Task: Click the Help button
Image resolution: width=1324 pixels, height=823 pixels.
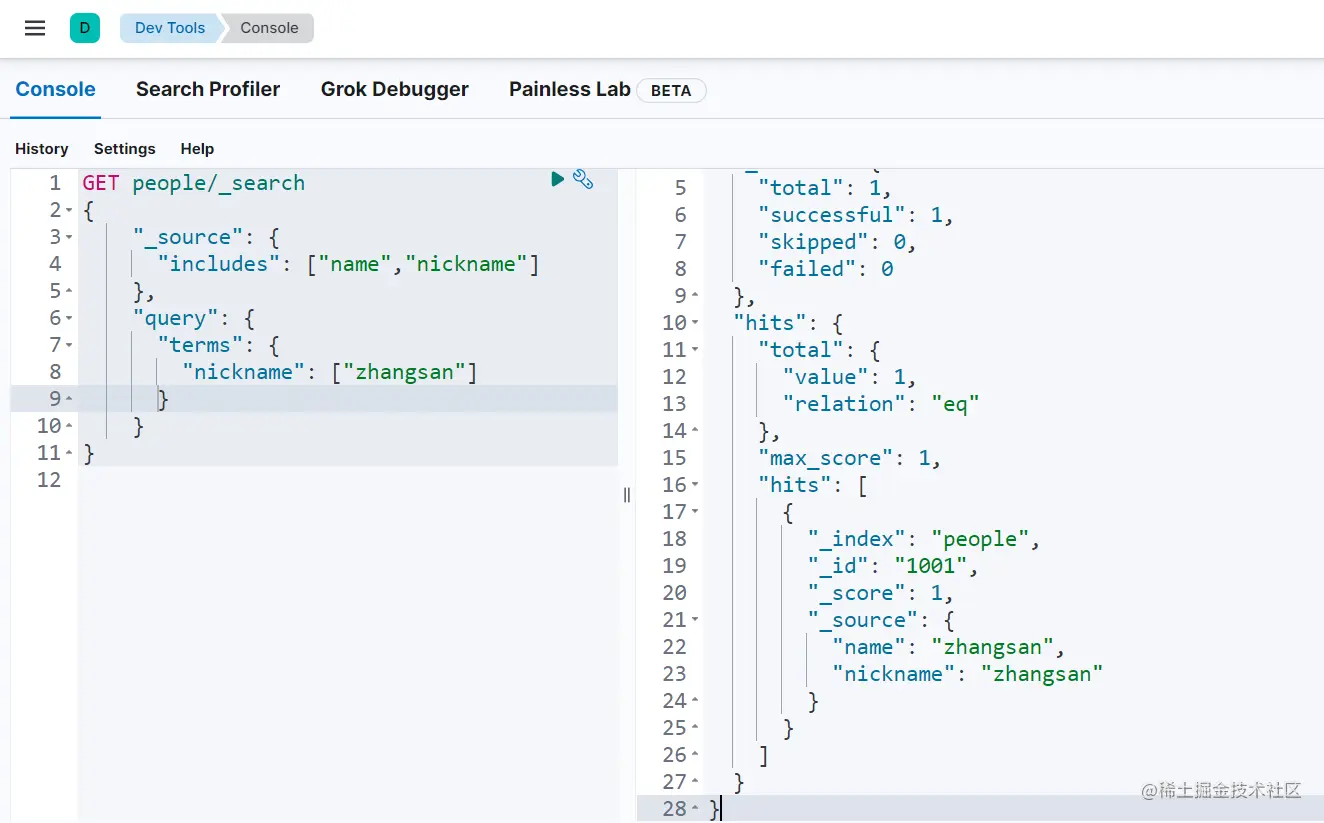Action: click(x=197, y=149)
